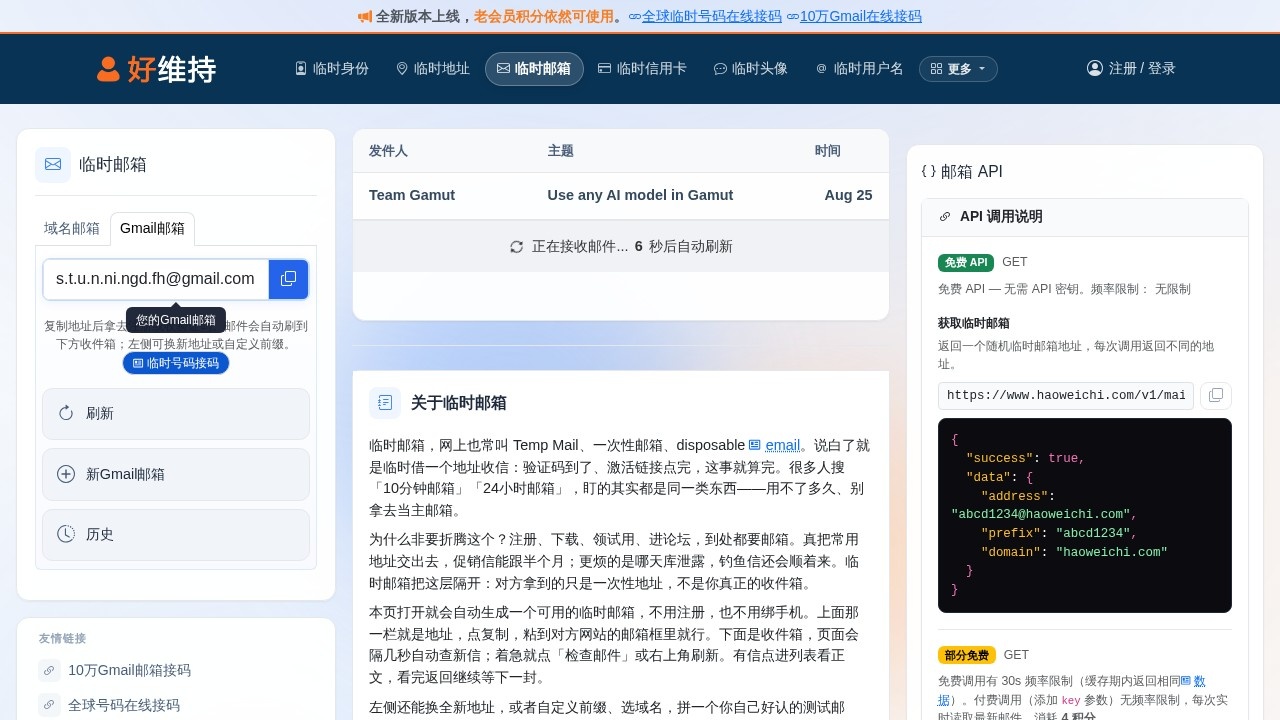This screenshot has width=1280, height=720.
Task: Click the Gmail address input field
Action: point(156,279)
